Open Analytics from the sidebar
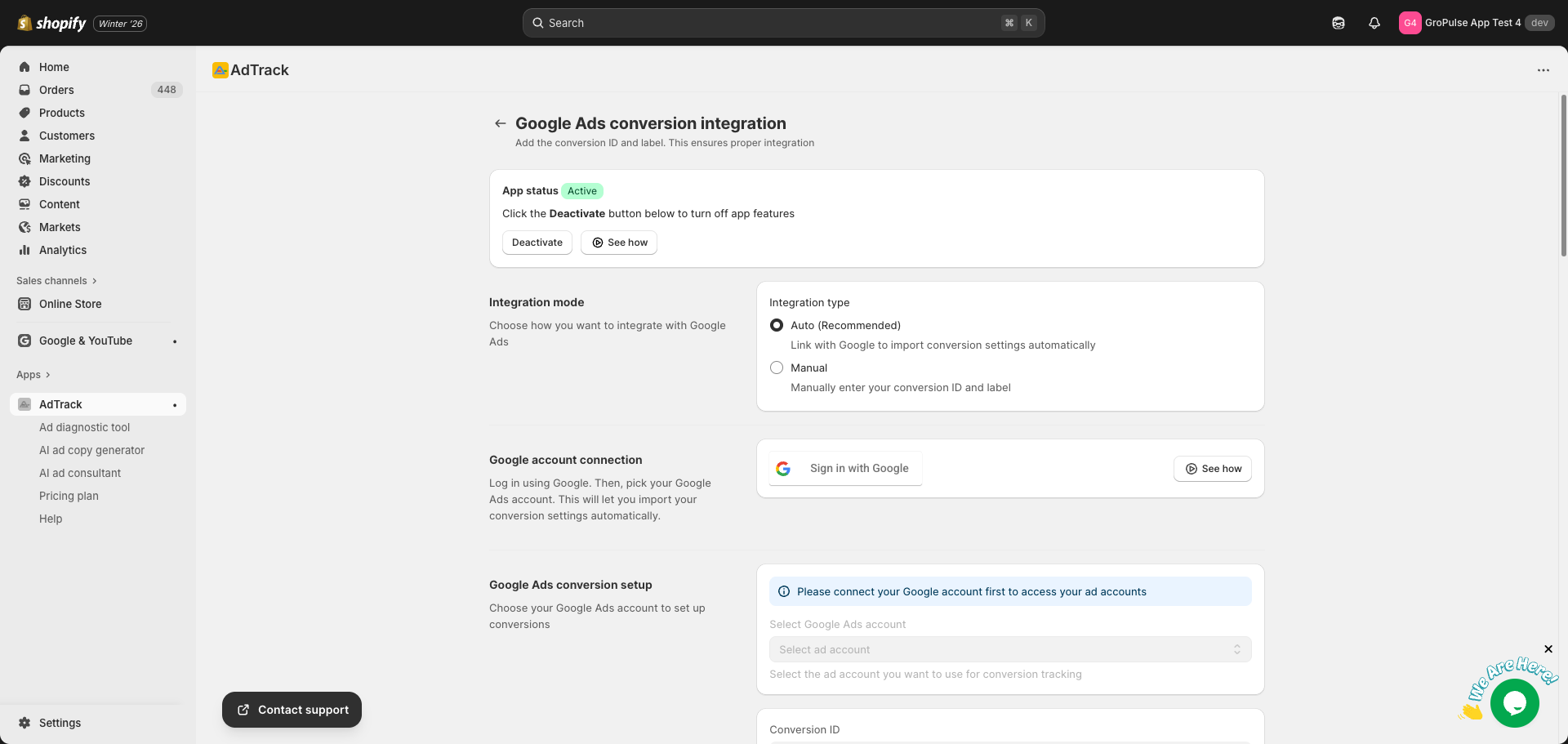The height and width of the screenshot is (744, 1568). 24,250
